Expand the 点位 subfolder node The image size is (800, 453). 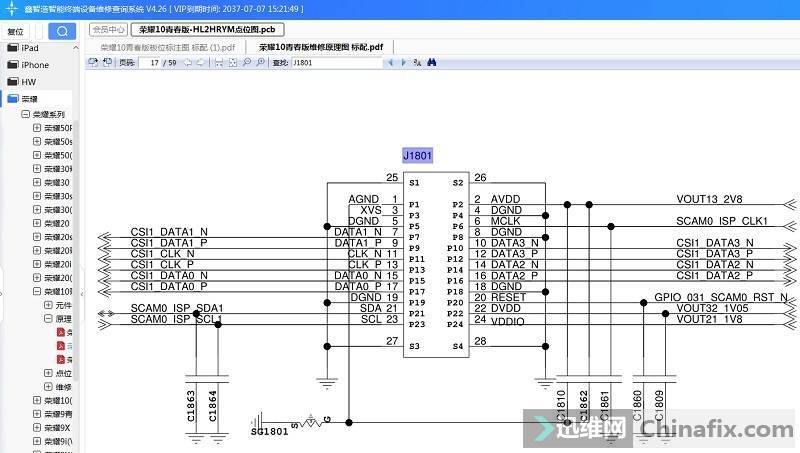pos(48,373)
